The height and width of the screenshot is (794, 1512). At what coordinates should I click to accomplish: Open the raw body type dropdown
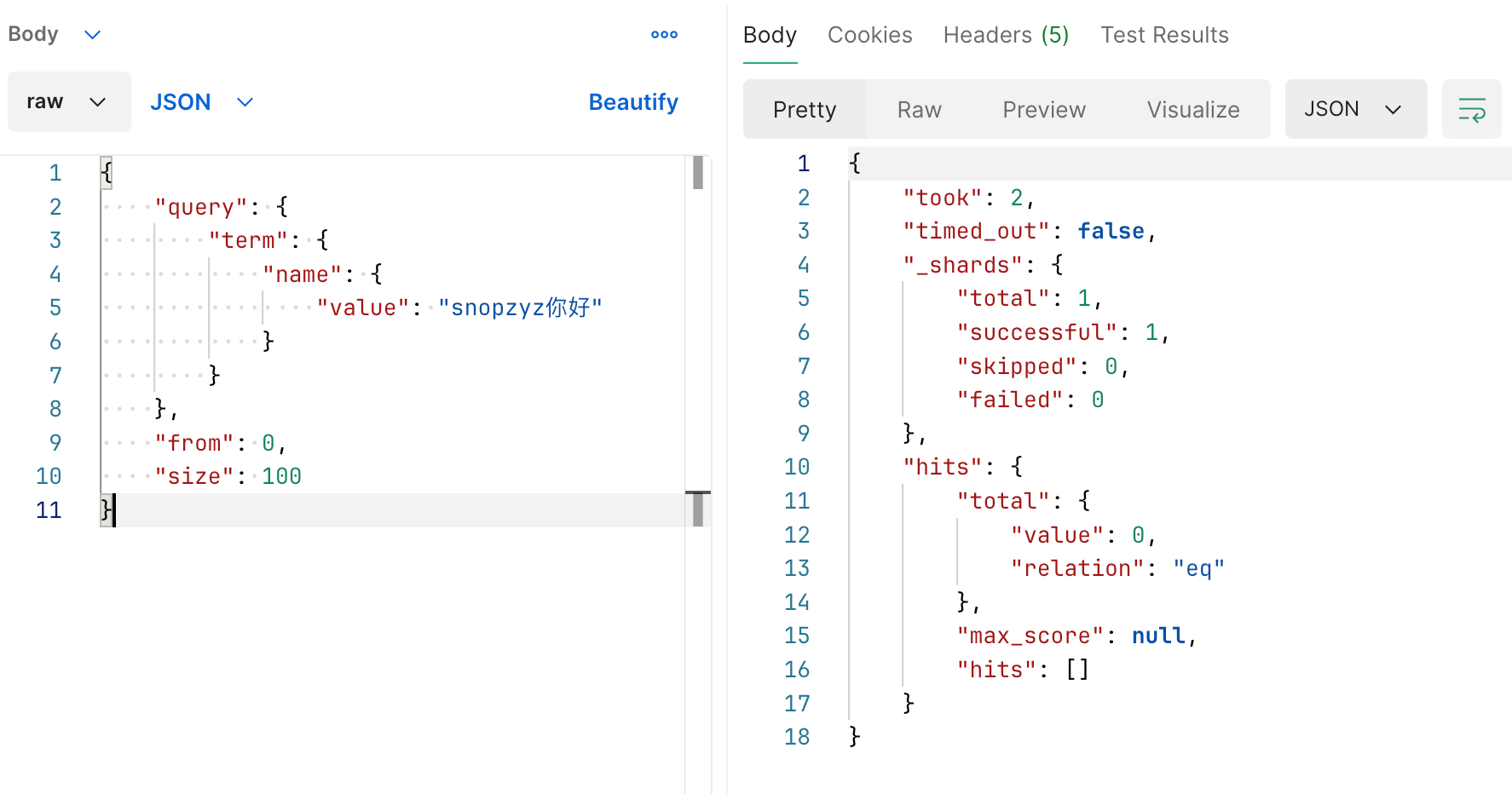point(69,102)
